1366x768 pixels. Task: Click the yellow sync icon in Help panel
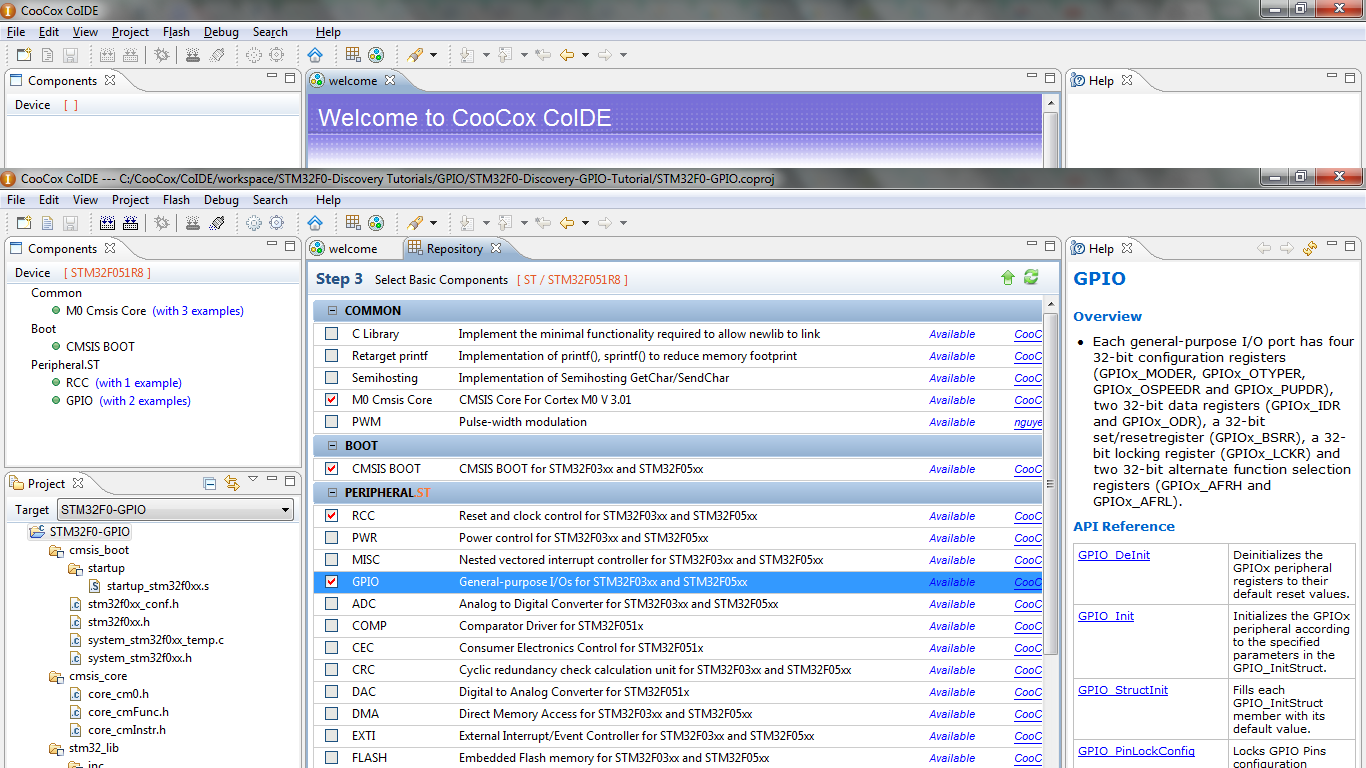click(x=1310, y=249)
